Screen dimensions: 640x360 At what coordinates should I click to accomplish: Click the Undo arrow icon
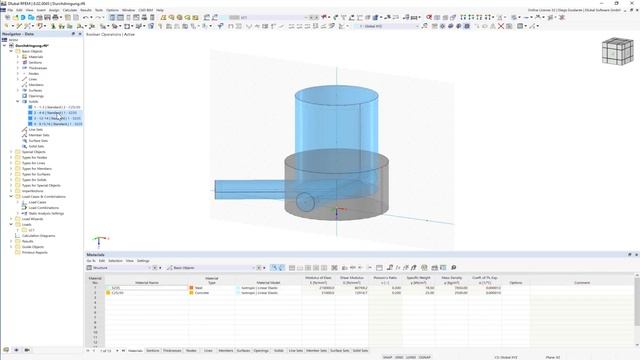(x=85, y=18)
